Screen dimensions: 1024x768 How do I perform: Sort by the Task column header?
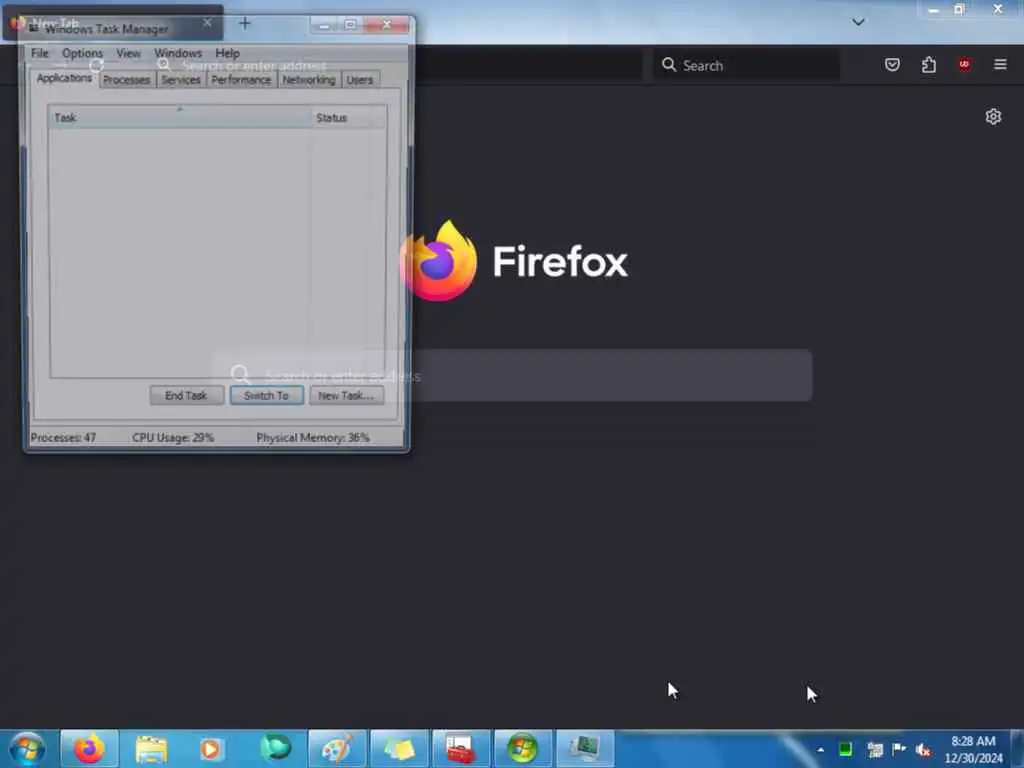[x=180, y=118]
